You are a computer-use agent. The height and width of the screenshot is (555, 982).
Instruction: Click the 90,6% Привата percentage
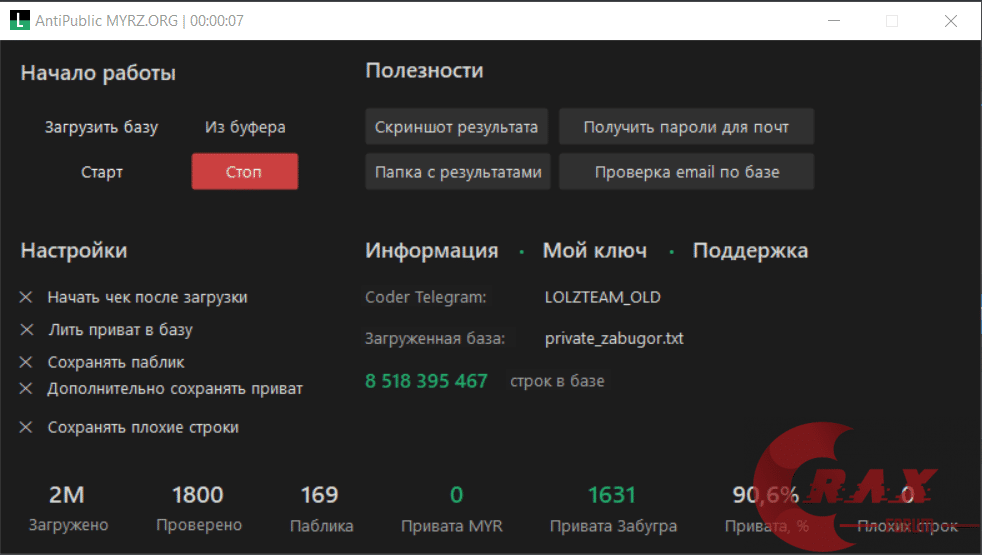[766, 508]
